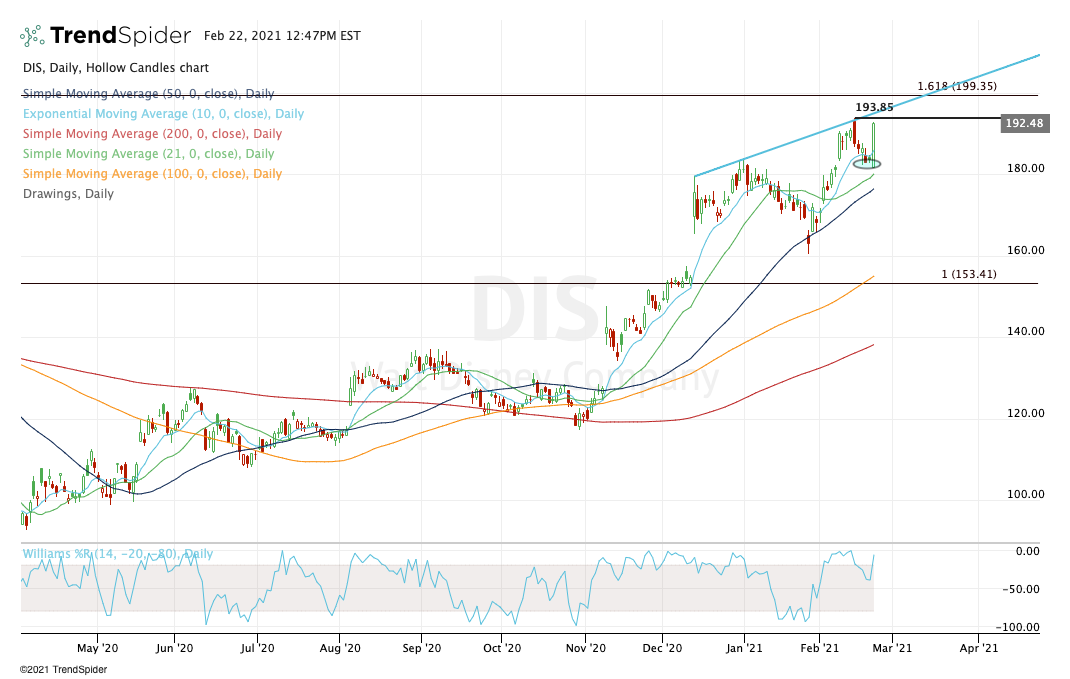The image size is (1070, 679).
Task: Click the Jan '21 date axis label
Action: pos(744,648)
